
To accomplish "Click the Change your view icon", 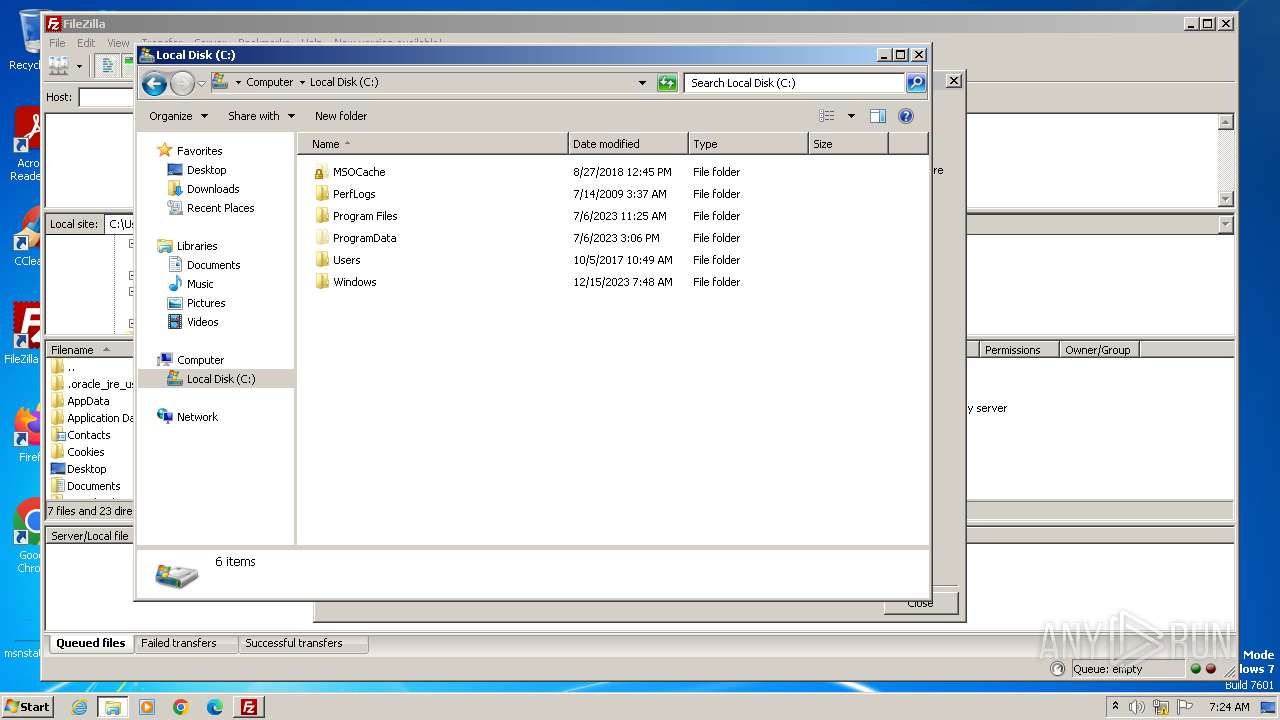I will coord(826,116).
